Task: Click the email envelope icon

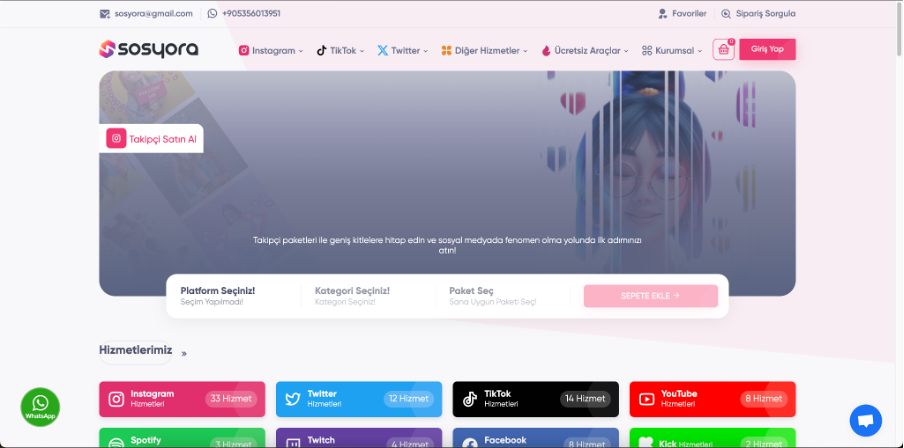Action: (104, 14)
